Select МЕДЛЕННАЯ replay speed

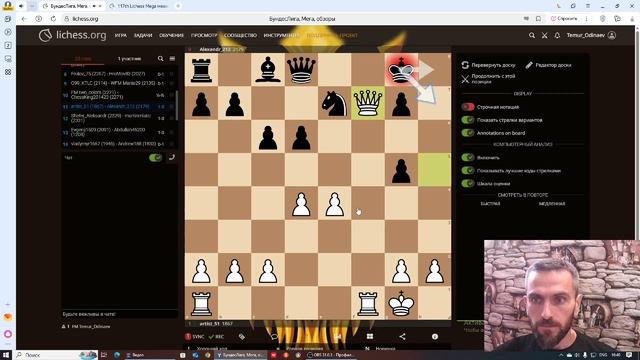(552, 204)
